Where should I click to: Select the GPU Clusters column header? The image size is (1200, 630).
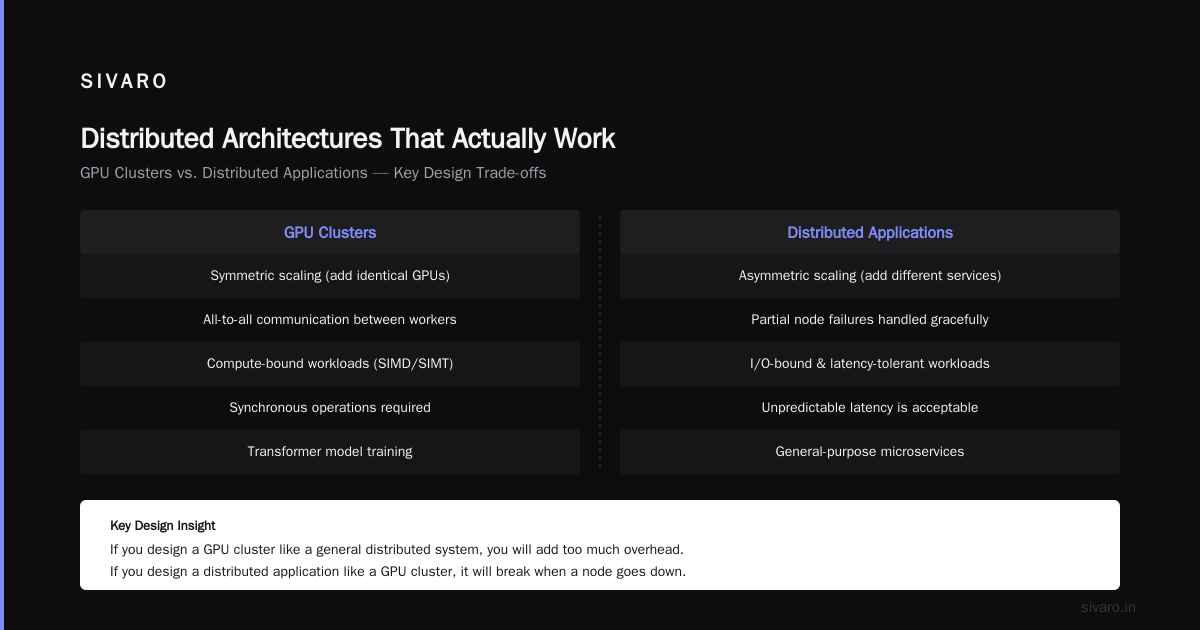(x=330, y=232)
